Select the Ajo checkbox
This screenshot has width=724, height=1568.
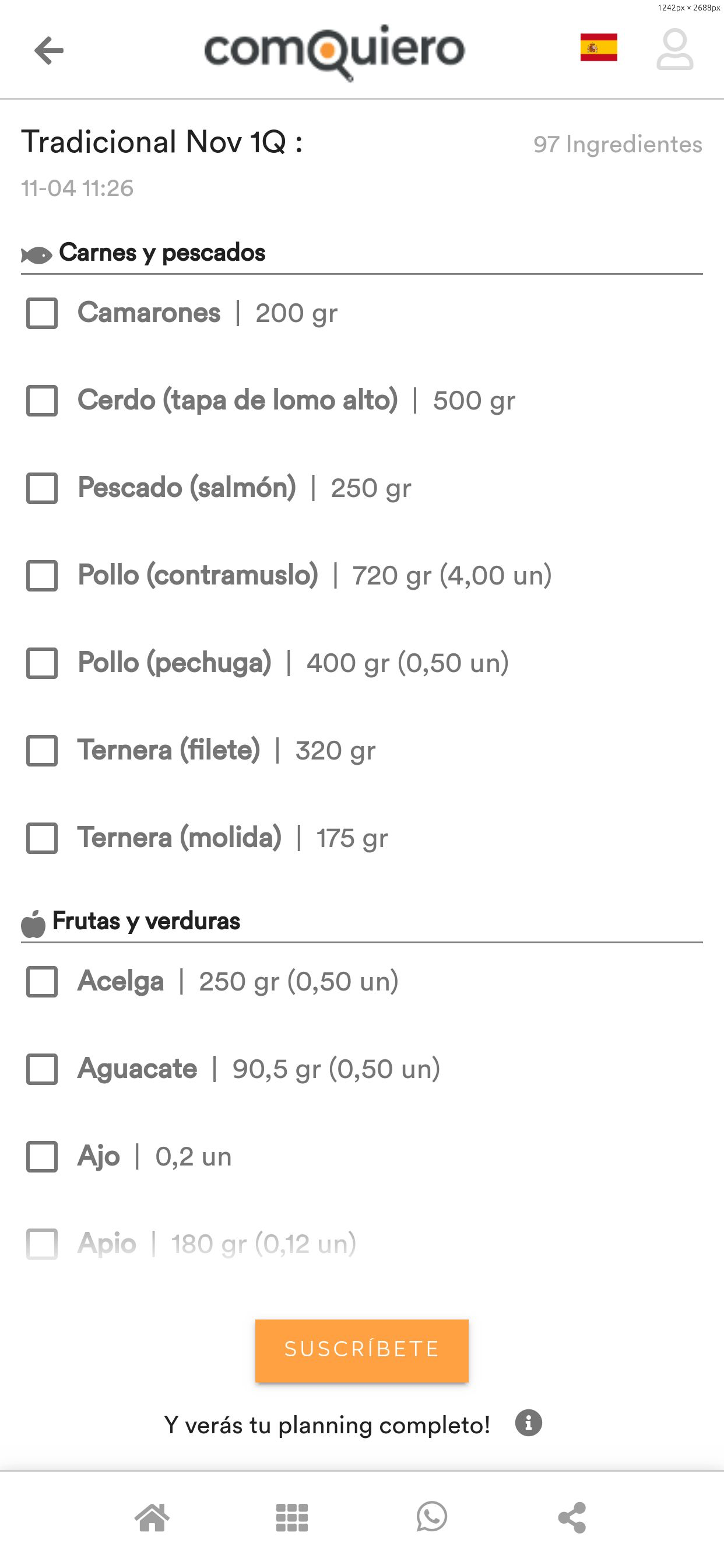point(42,1157)
